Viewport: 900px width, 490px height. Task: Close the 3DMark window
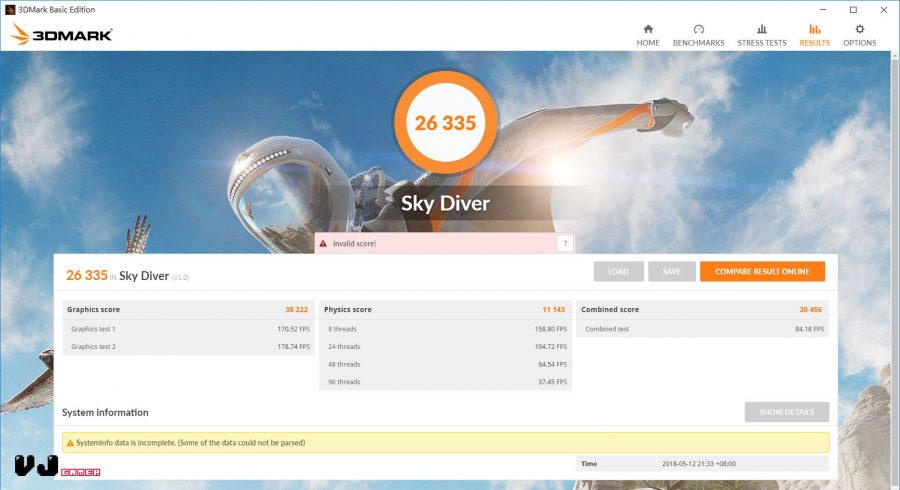click(x=884, y=9)
